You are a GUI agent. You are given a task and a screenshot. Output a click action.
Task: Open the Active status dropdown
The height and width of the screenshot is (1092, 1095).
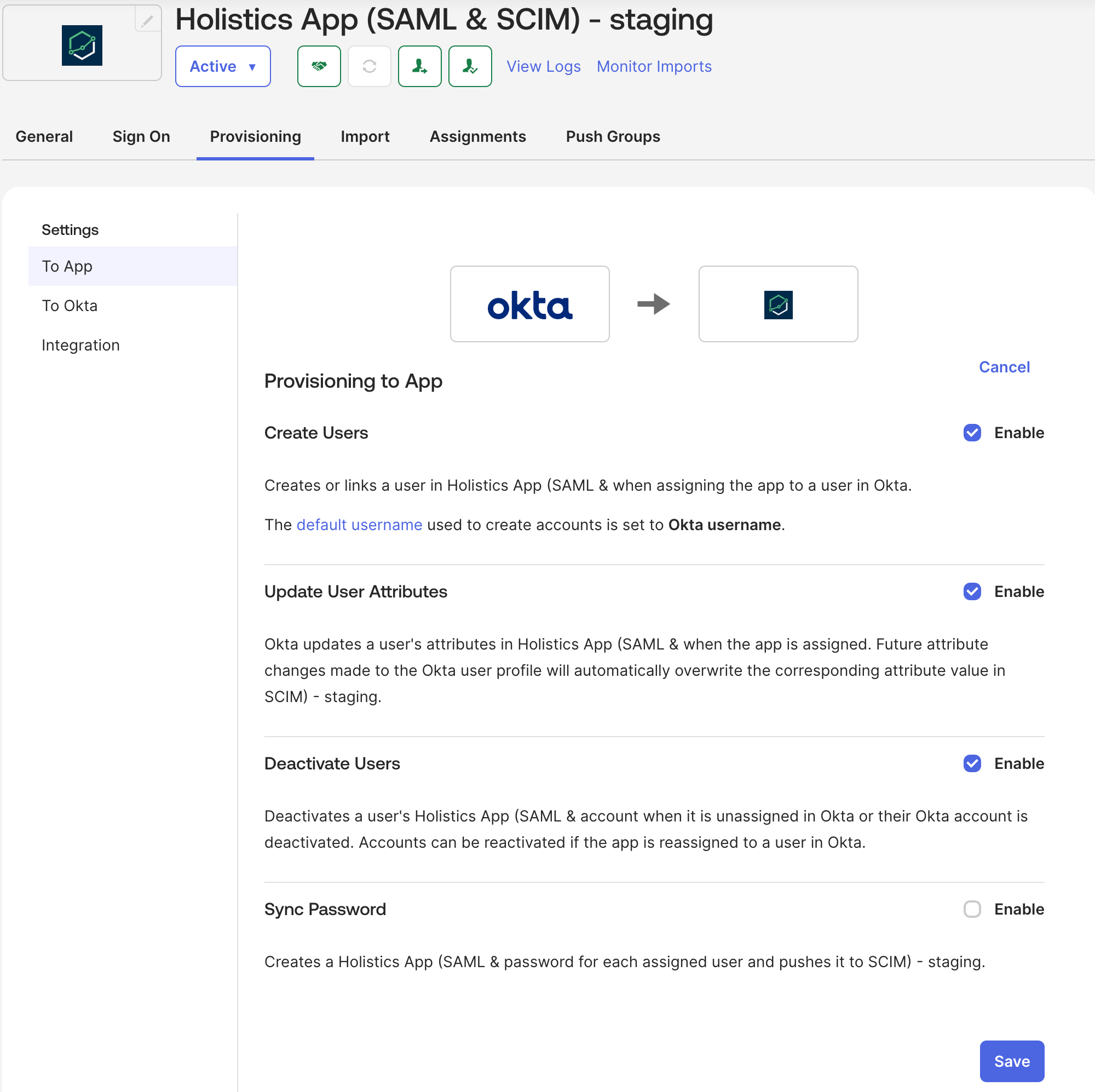pos(223,66)
